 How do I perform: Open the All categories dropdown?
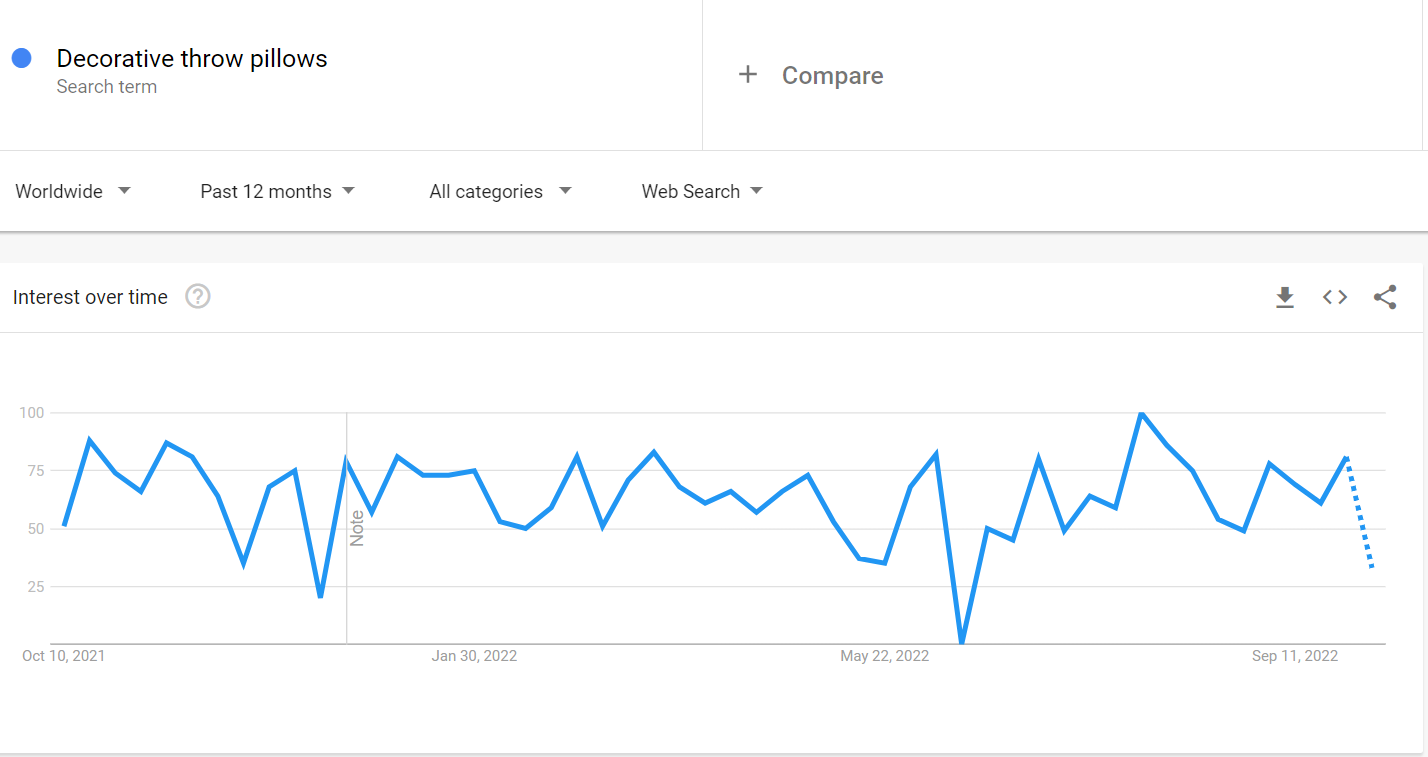(500, 191)
